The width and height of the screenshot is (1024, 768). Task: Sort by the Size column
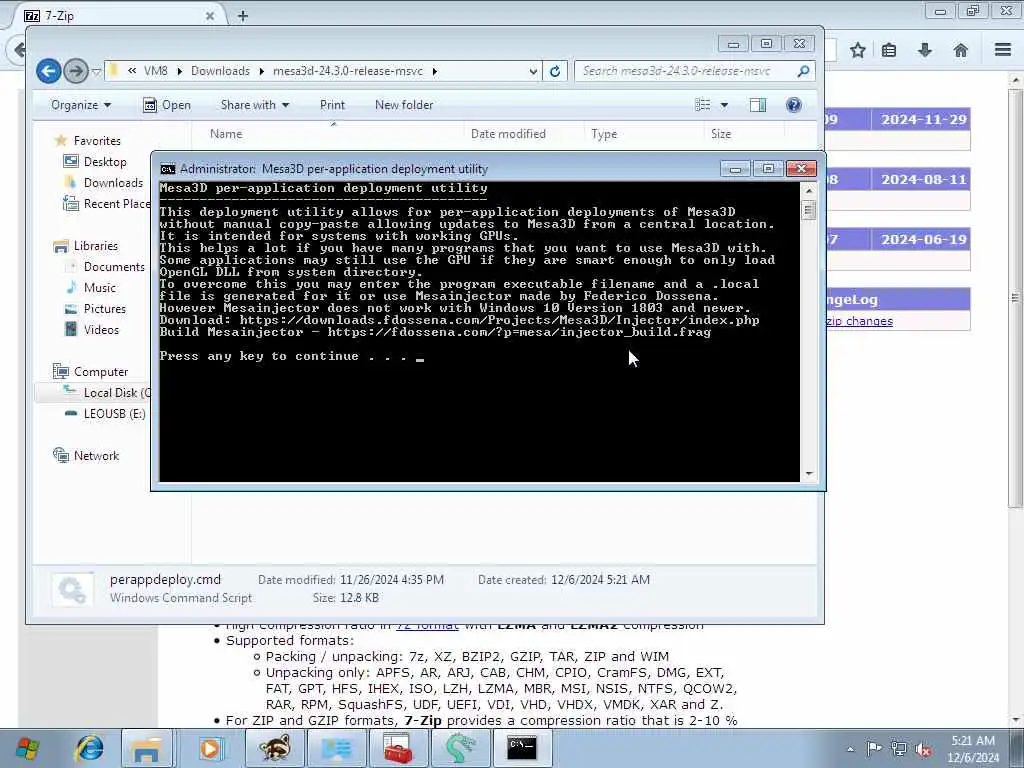point(721,134)
